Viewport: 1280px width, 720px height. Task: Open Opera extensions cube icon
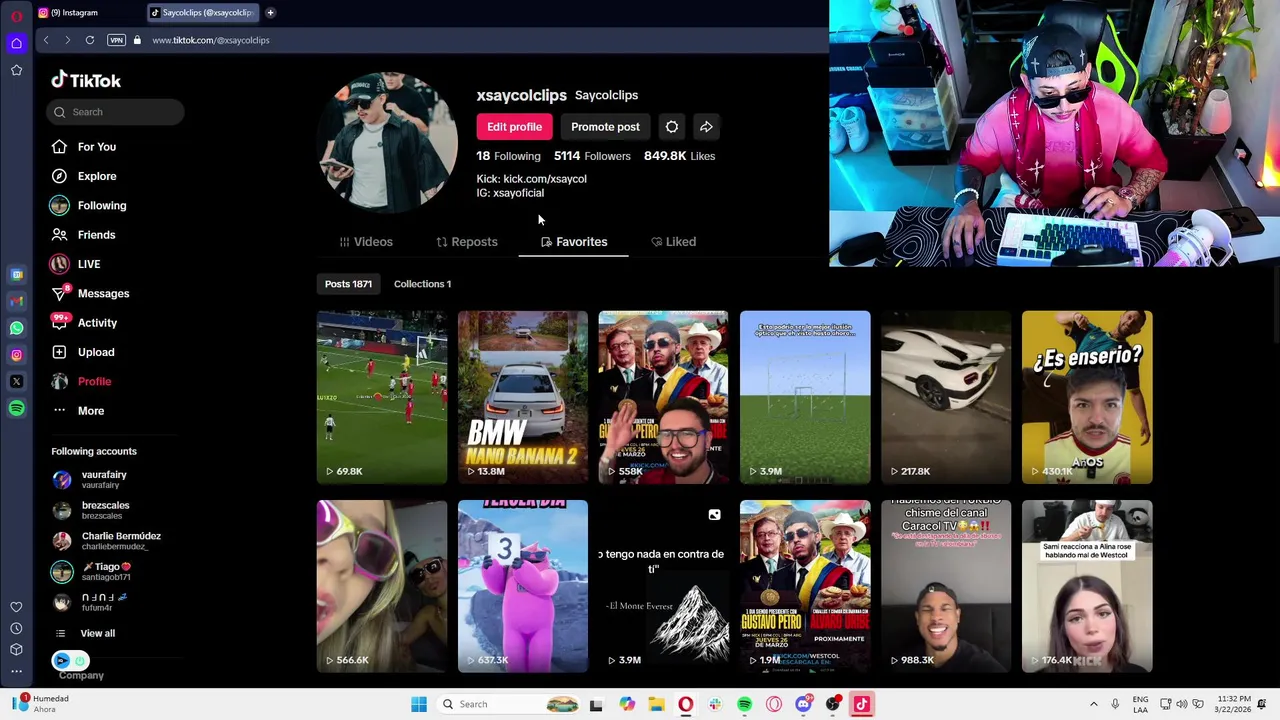[x=16, y=650]
